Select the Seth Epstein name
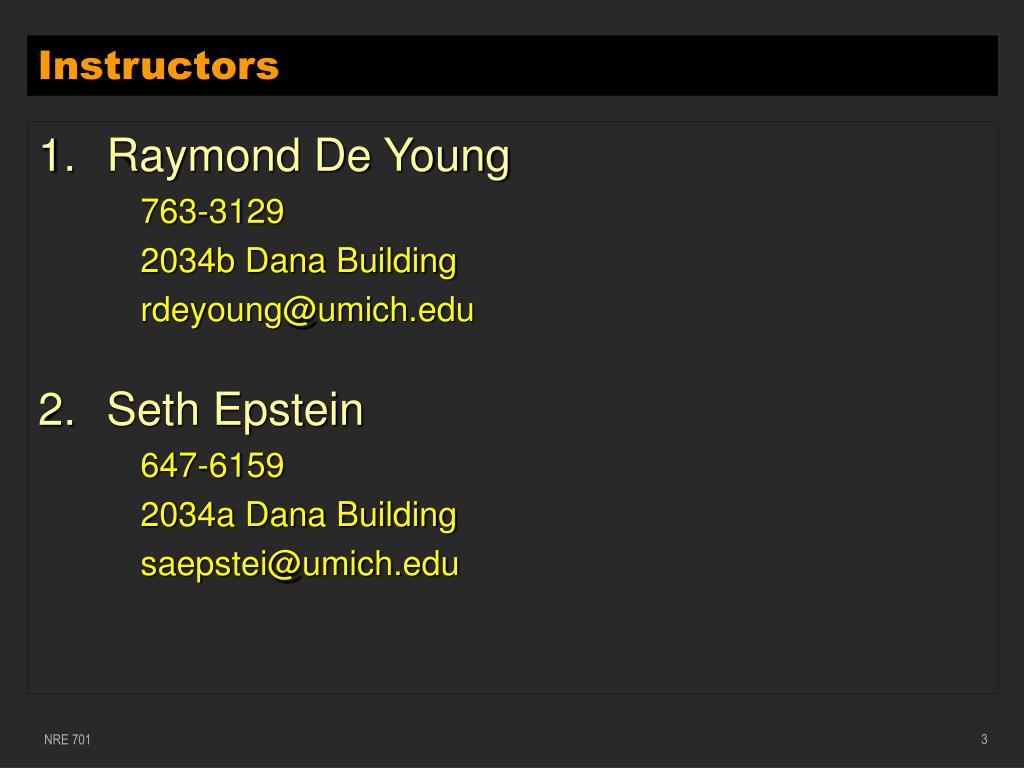This screenshot has height=768, width=1024. [235, 410]
